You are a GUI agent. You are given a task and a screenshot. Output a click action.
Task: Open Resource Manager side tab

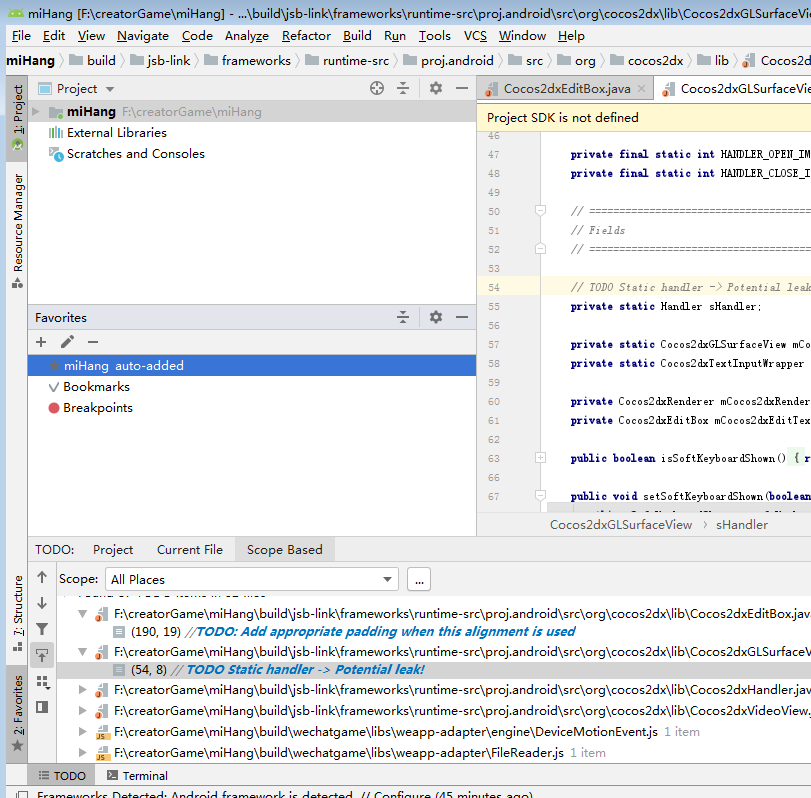(18, 231)
